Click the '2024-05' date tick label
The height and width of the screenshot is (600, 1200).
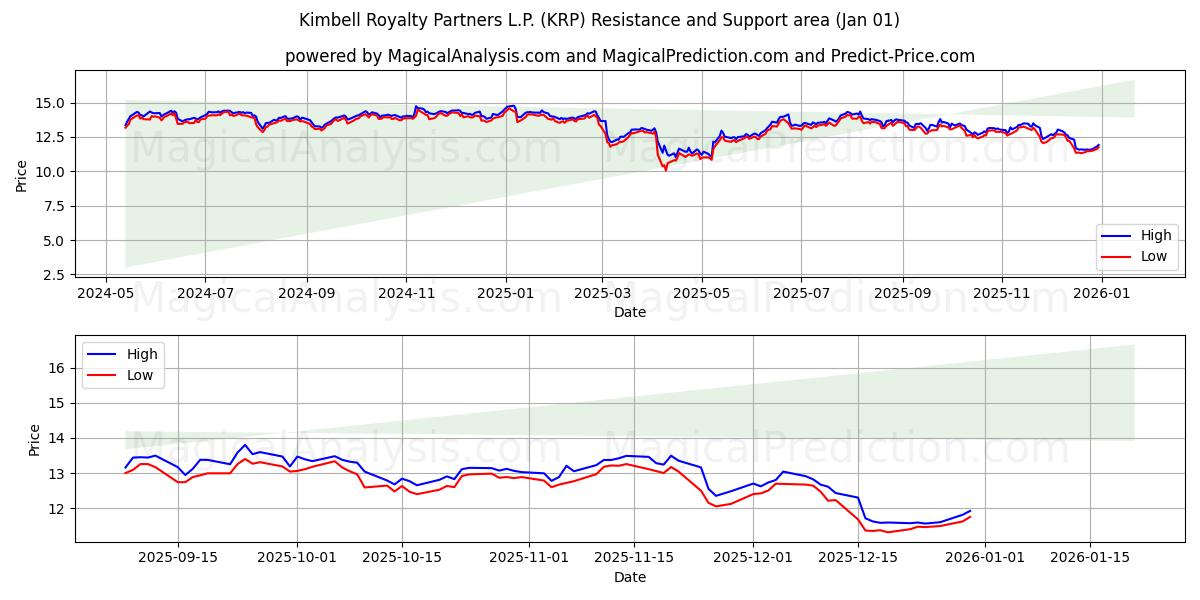coord(106,293)
